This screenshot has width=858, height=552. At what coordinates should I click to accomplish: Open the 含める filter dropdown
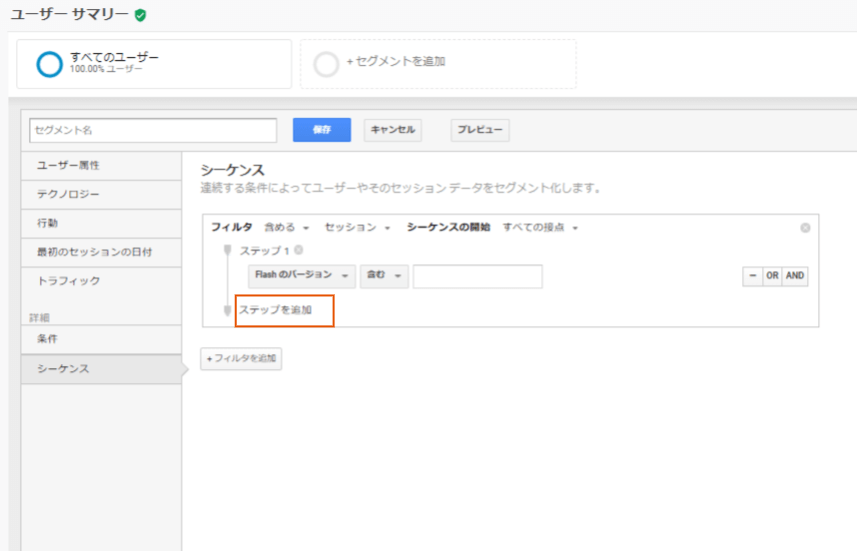tap(286, 228)
